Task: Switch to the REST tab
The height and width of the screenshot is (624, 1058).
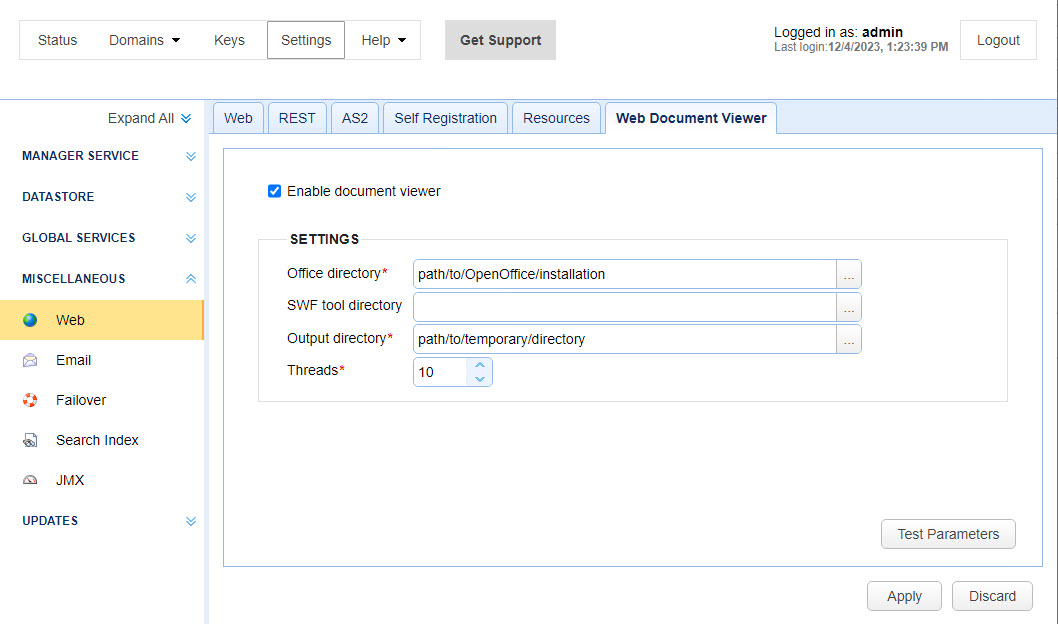Action: point(297,117)
